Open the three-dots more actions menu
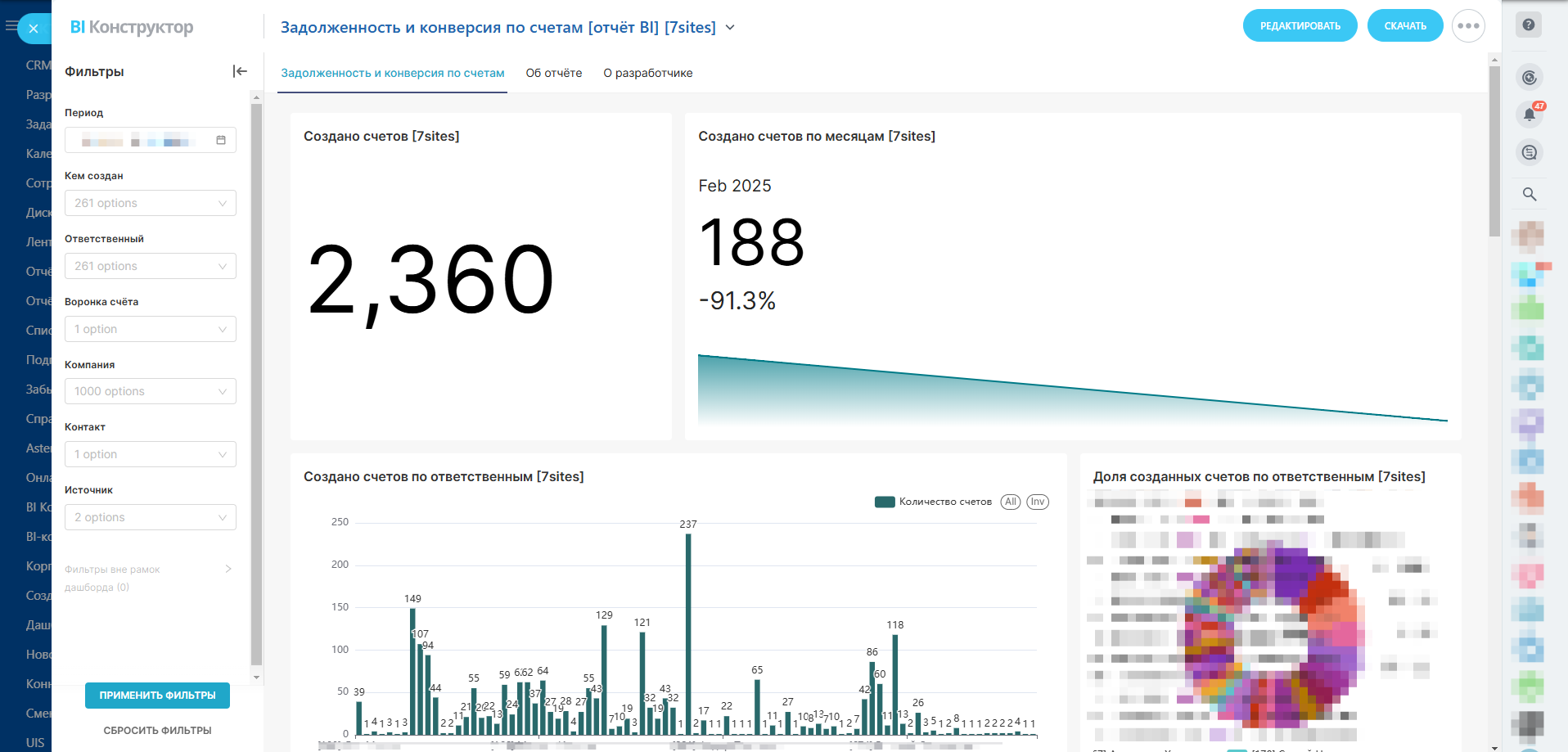 (x=1468, y=26)
